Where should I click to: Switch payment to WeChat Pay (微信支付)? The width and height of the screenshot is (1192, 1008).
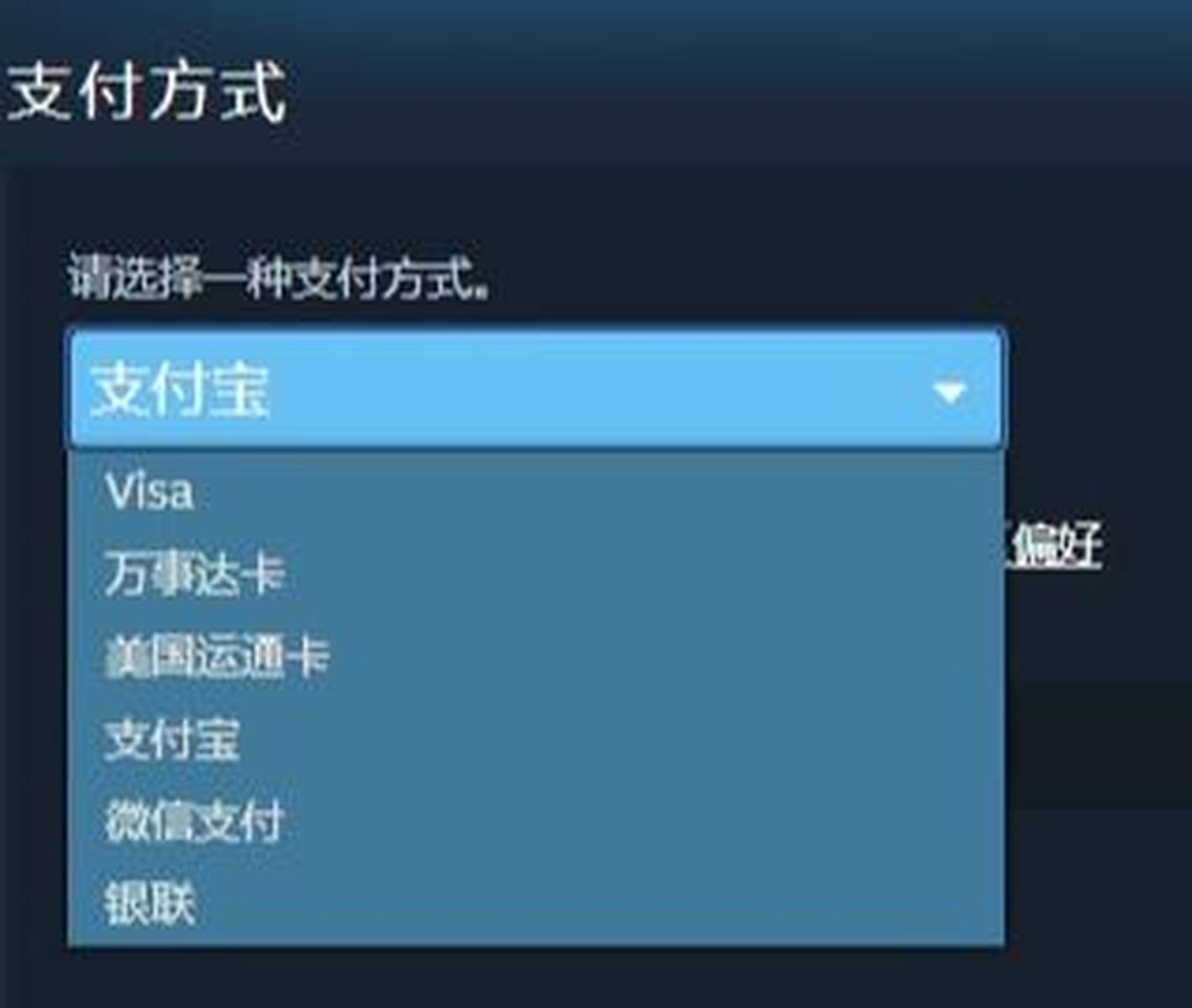click(535, 821)
